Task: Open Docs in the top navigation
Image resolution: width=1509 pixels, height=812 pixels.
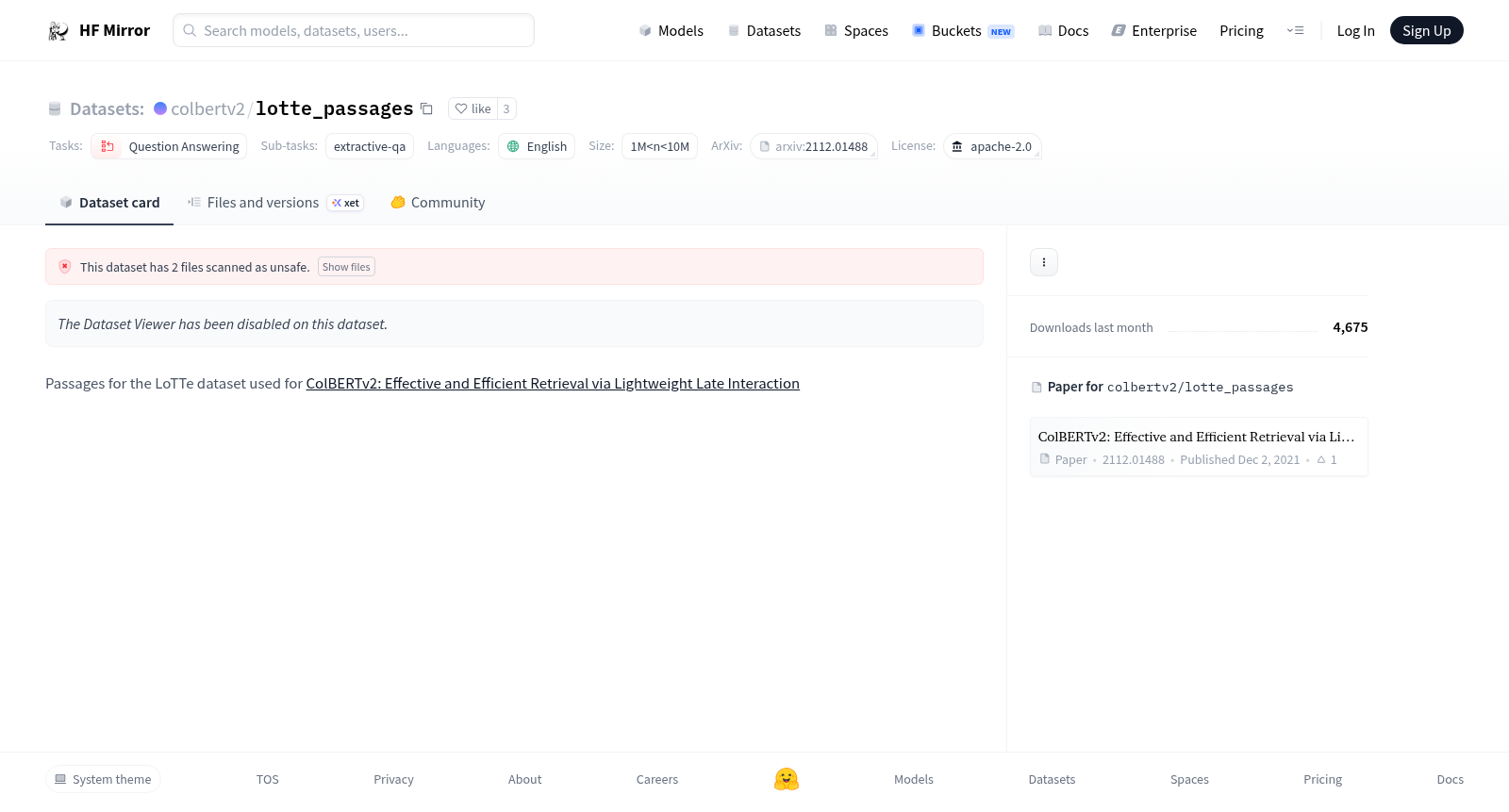Action: click(1063, 31)
